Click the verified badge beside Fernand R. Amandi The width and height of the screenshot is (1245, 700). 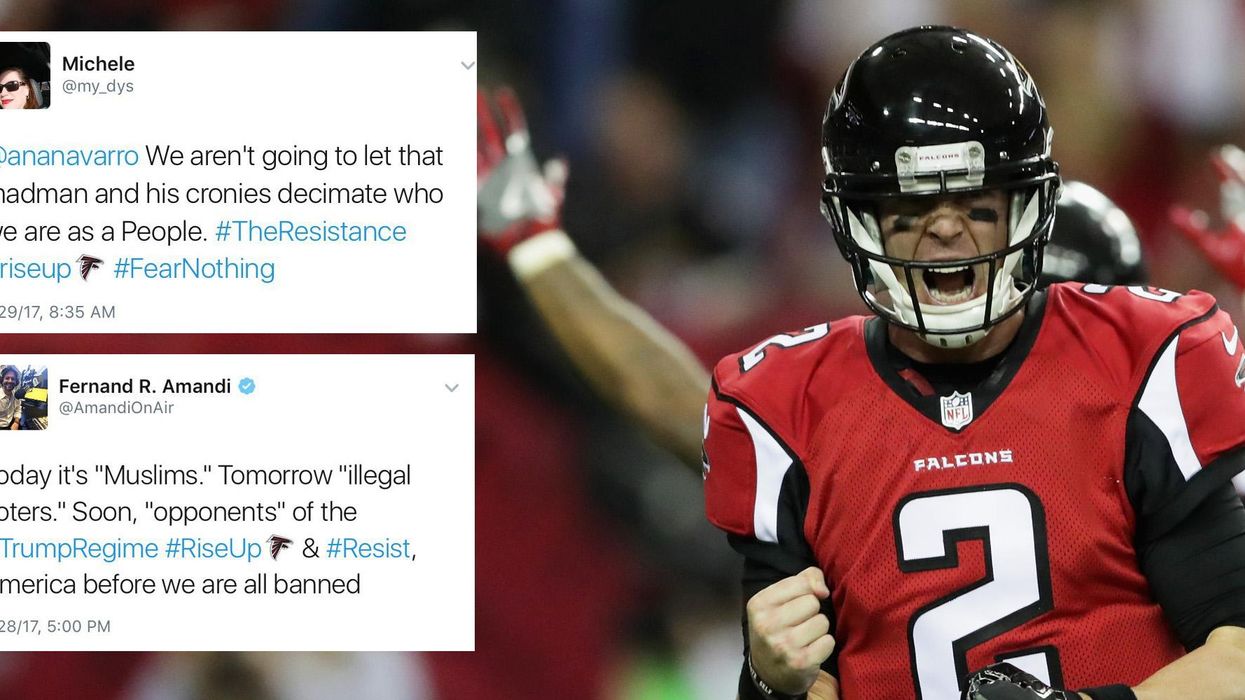pos(246,386)
